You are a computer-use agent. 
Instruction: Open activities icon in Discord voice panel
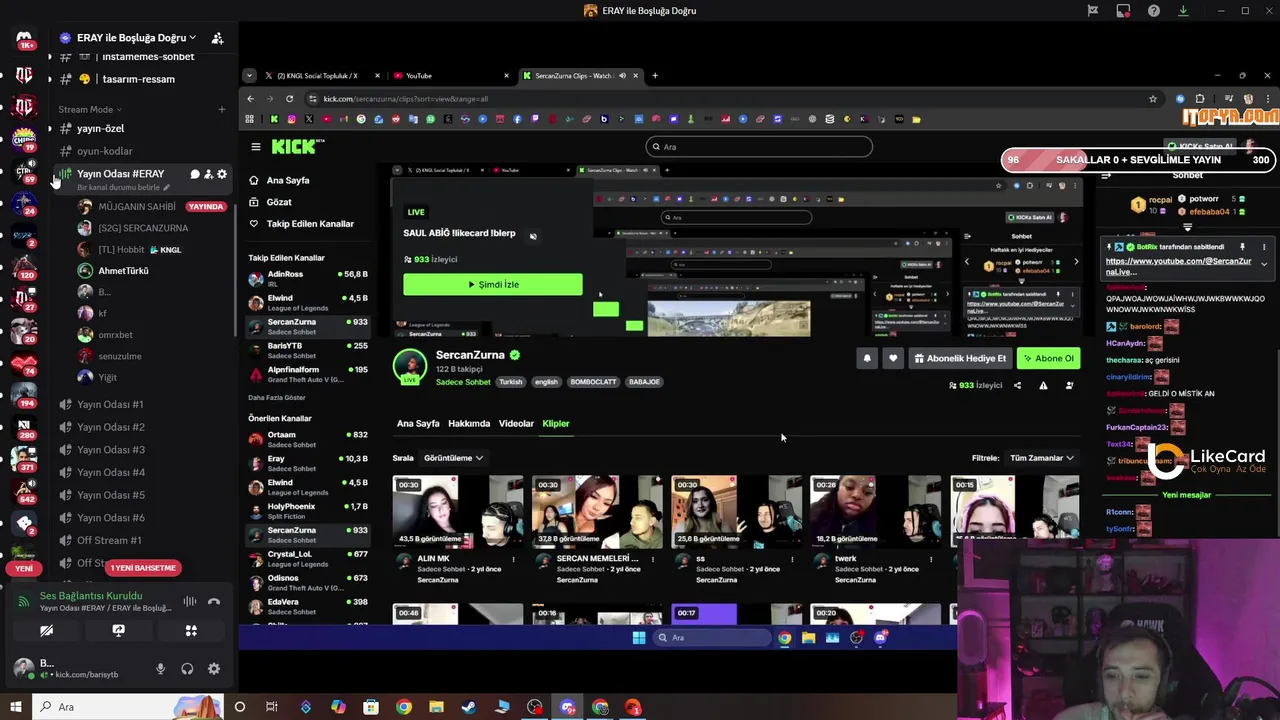pos(191,631)
